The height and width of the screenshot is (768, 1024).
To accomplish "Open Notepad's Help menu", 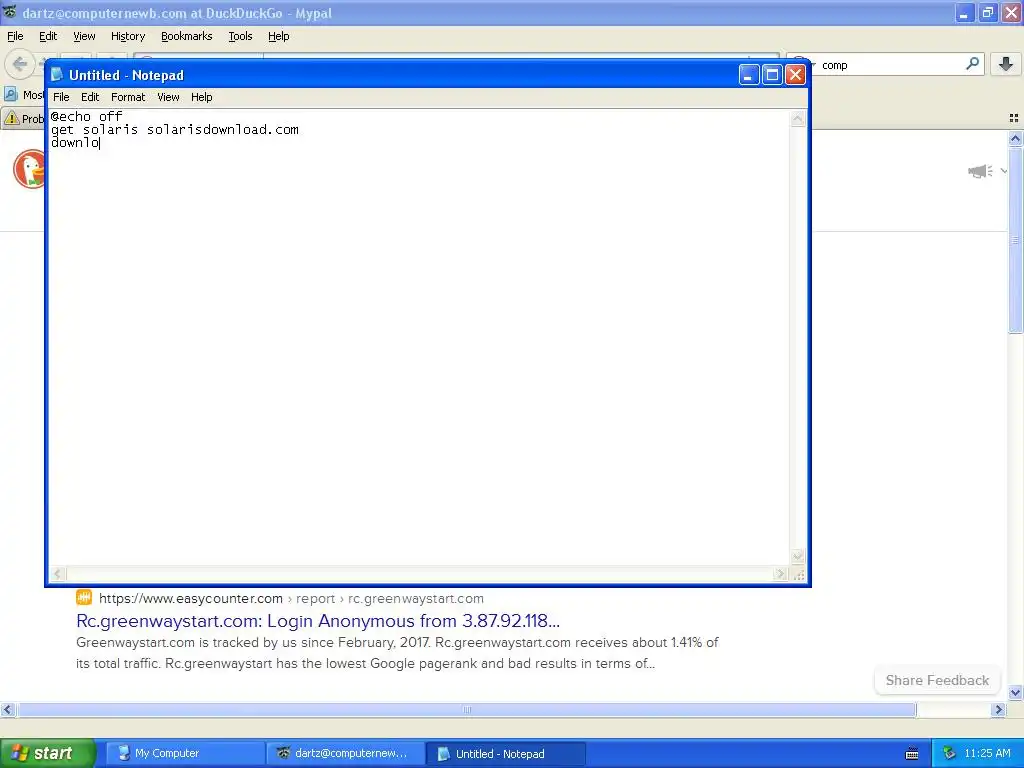I will 201,97.
